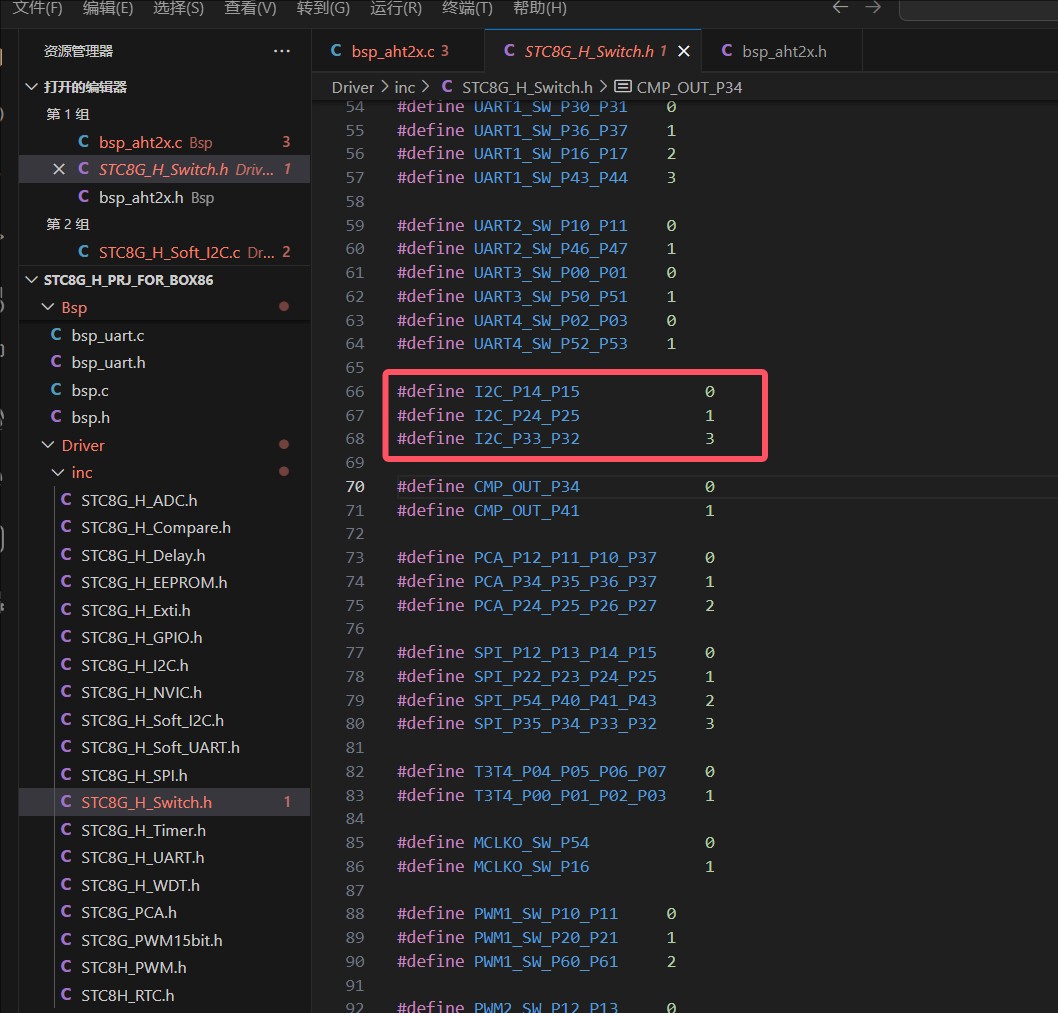Viewport: 1058px width, 1013px height.
Task: Open STC8G_H_SPI.h file
Action: tap(165, 775)
